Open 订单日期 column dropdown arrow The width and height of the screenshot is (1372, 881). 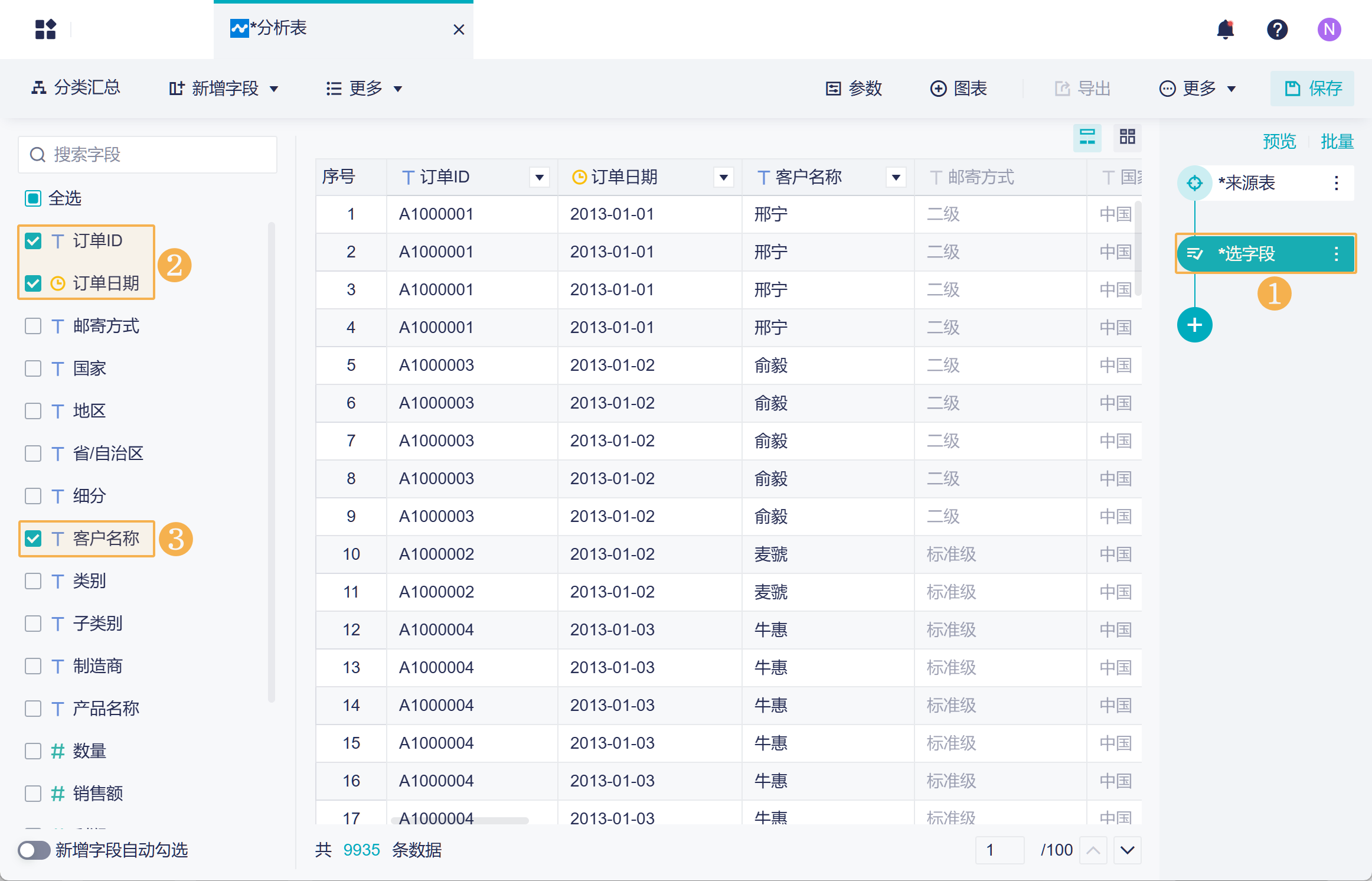tap(724, 177)
